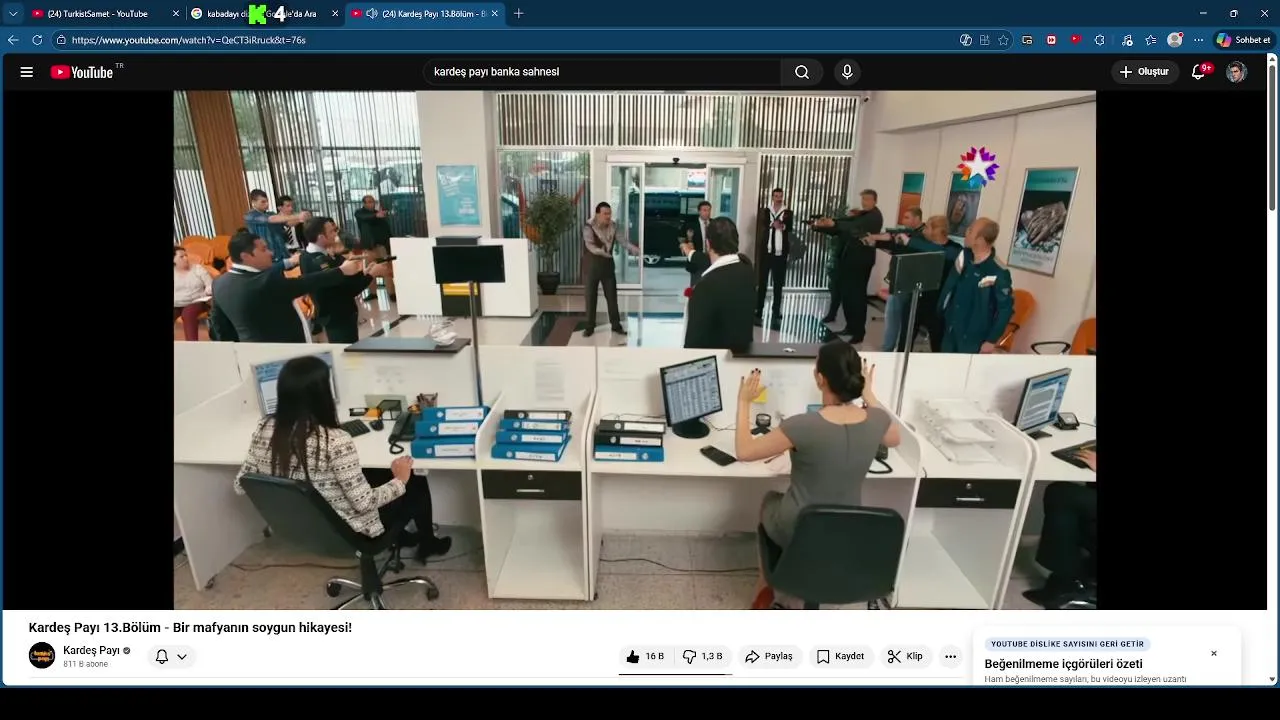1280x720 pixels.
Task: Open browser profile avatar
Action: 1175,40
